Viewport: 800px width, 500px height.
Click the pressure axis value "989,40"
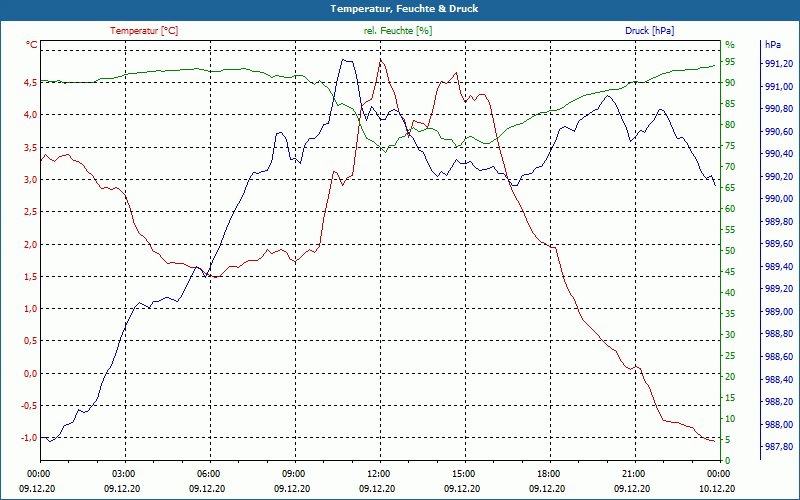point(780,266)
